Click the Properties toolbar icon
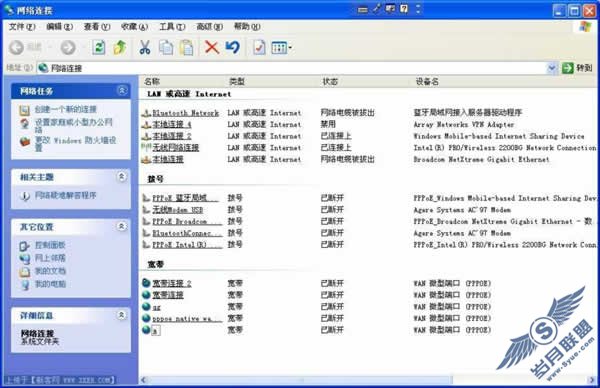This screenshot has height=388, width=600. point(259,47)
